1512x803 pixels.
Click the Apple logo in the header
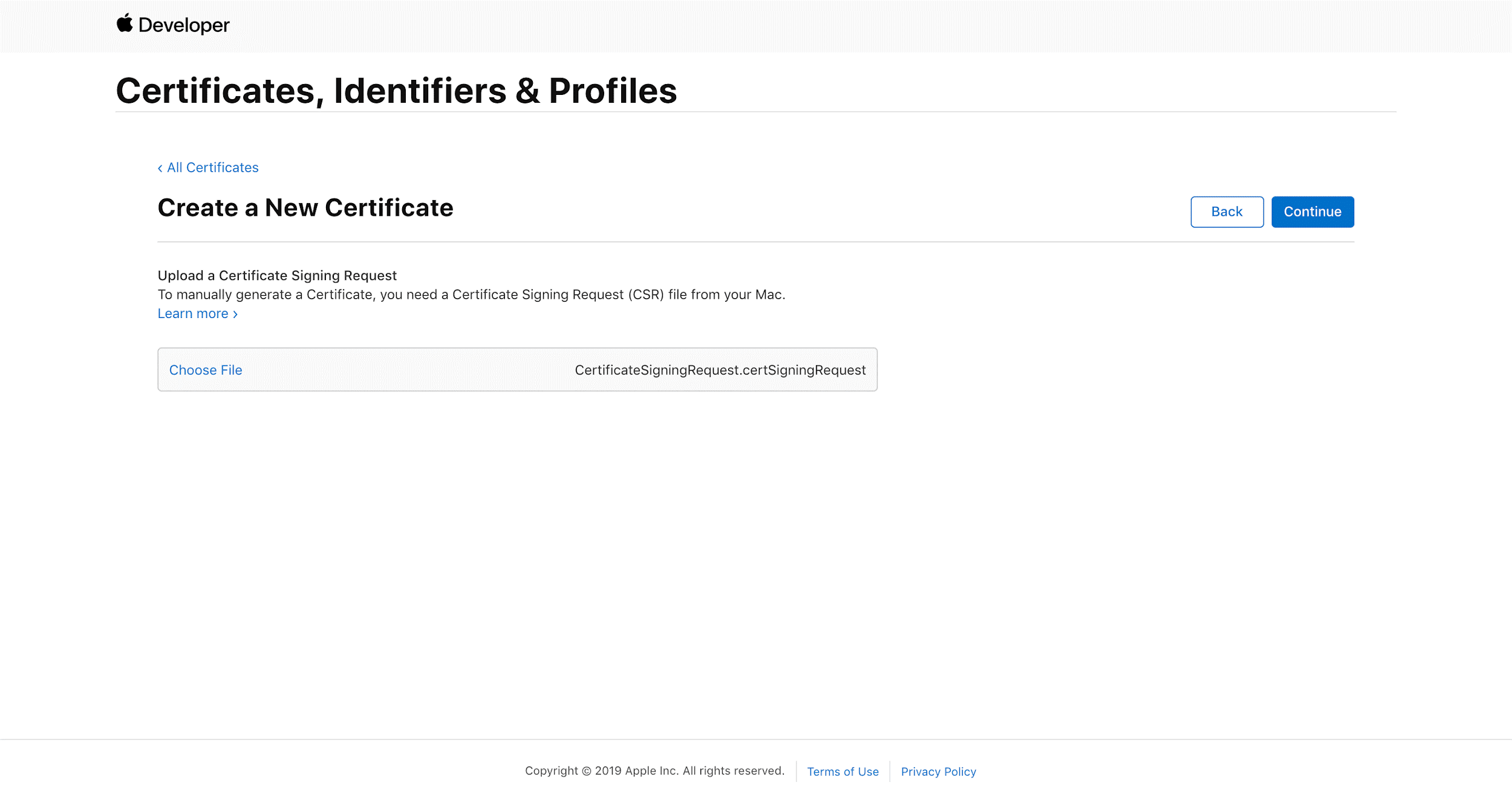click(x=125, y=24)
